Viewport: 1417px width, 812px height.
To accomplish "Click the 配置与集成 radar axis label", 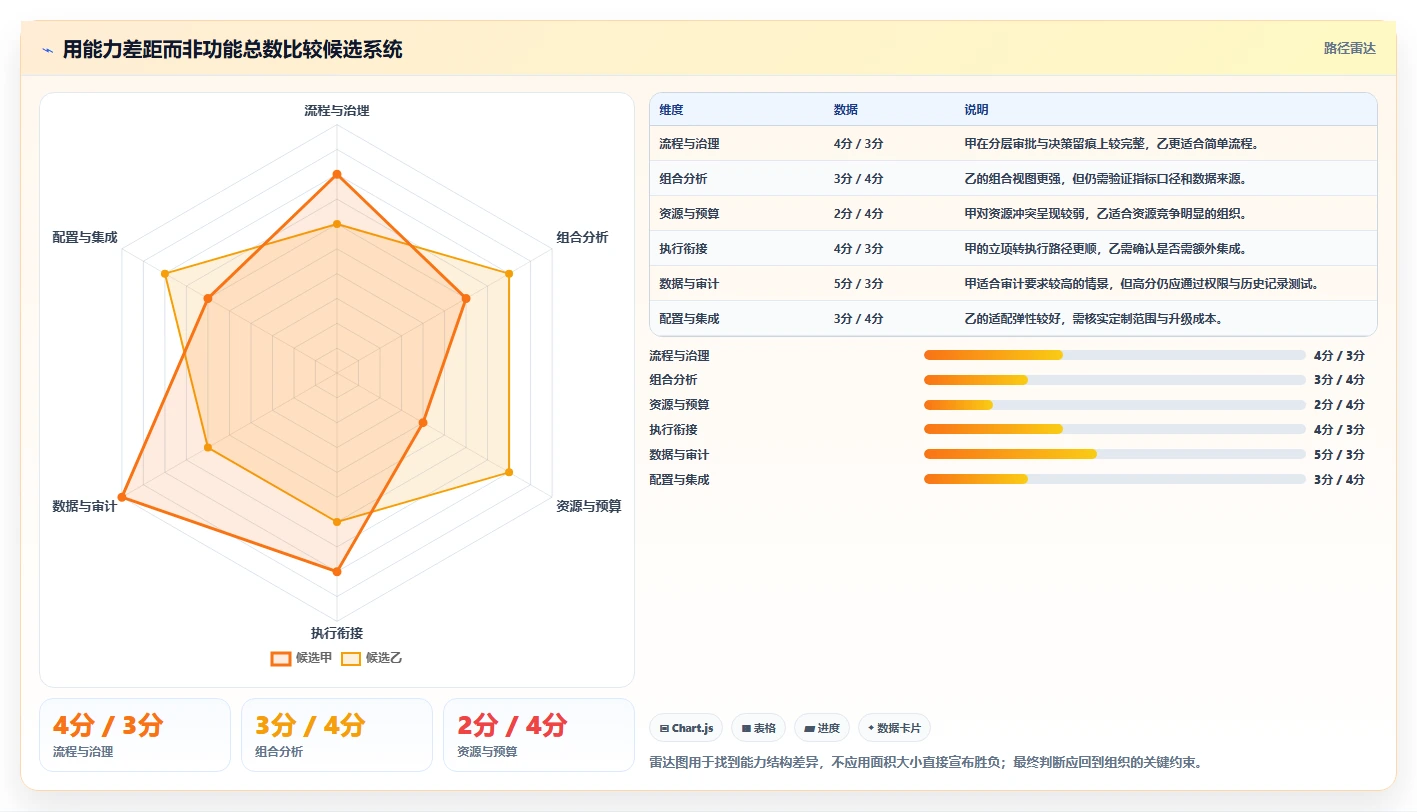I will coord(85,237).
